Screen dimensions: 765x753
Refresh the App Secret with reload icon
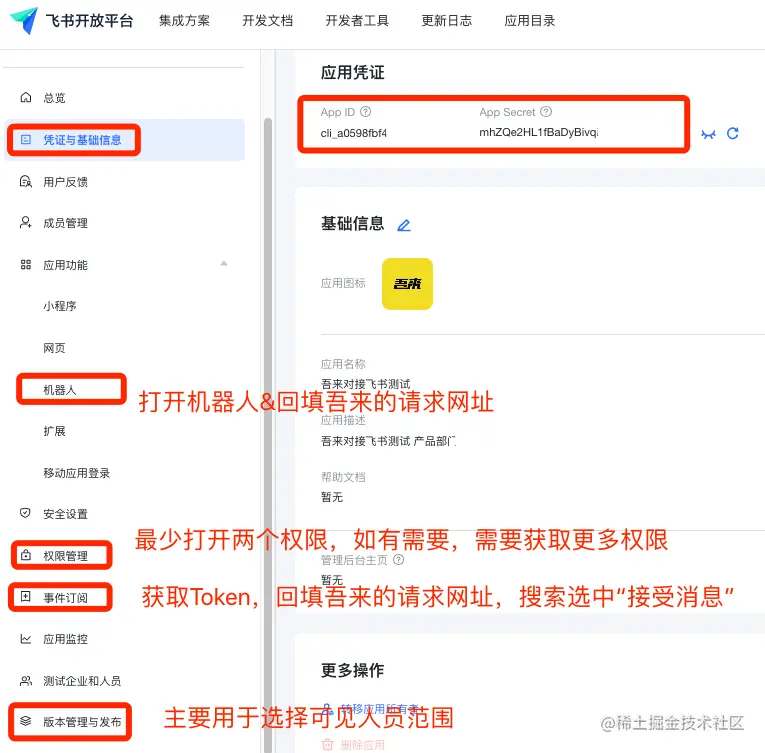click(732, 134)
